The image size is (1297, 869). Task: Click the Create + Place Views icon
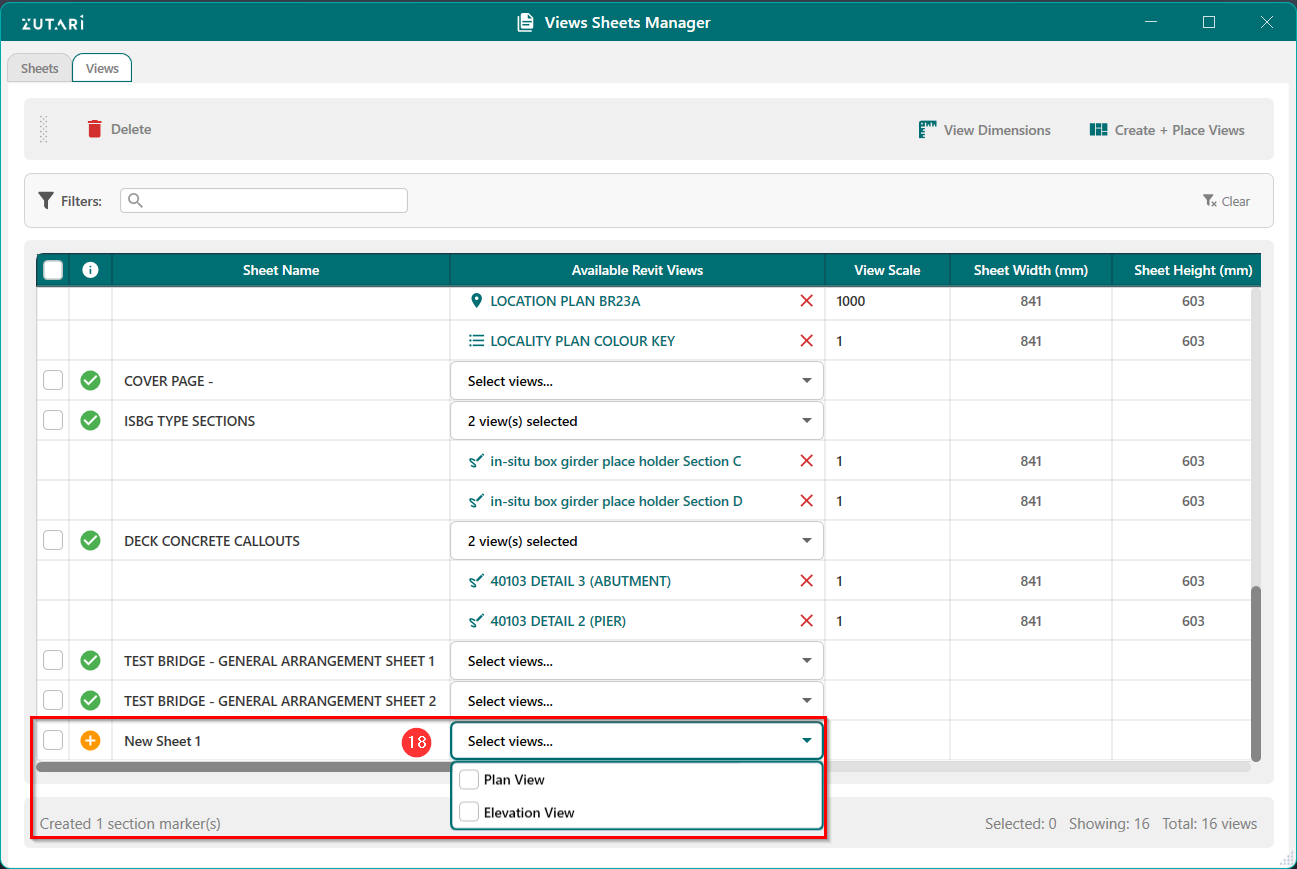point(1098,130)
